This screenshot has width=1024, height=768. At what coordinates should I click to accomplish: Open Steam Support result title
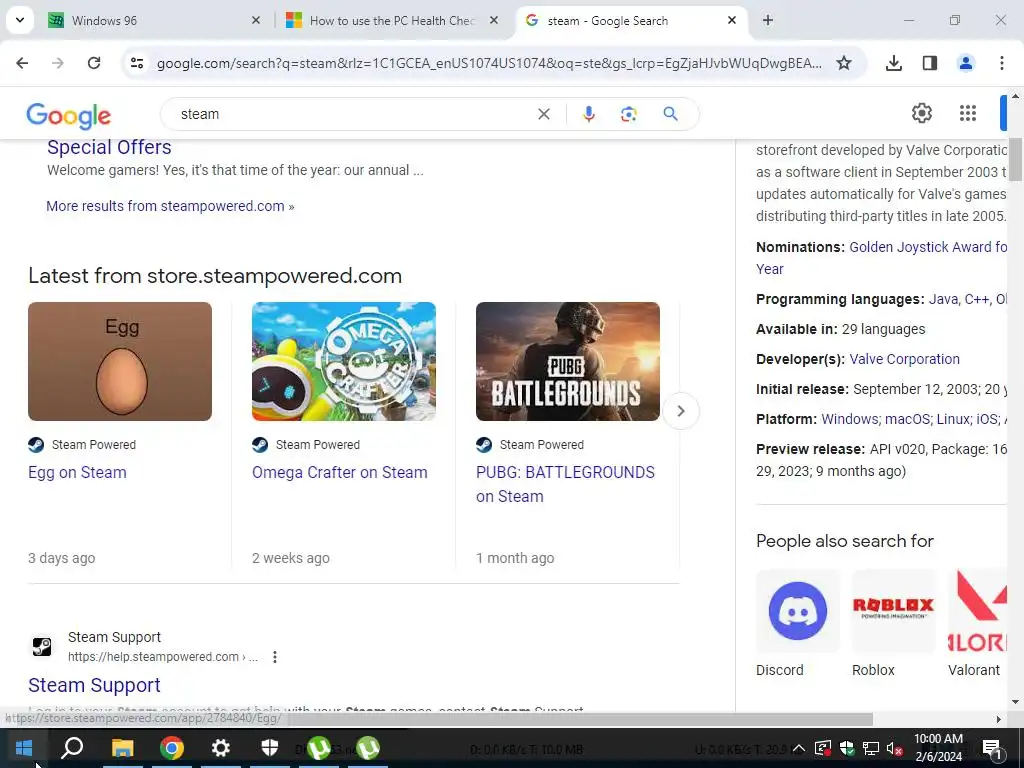[x=94, y=685]
